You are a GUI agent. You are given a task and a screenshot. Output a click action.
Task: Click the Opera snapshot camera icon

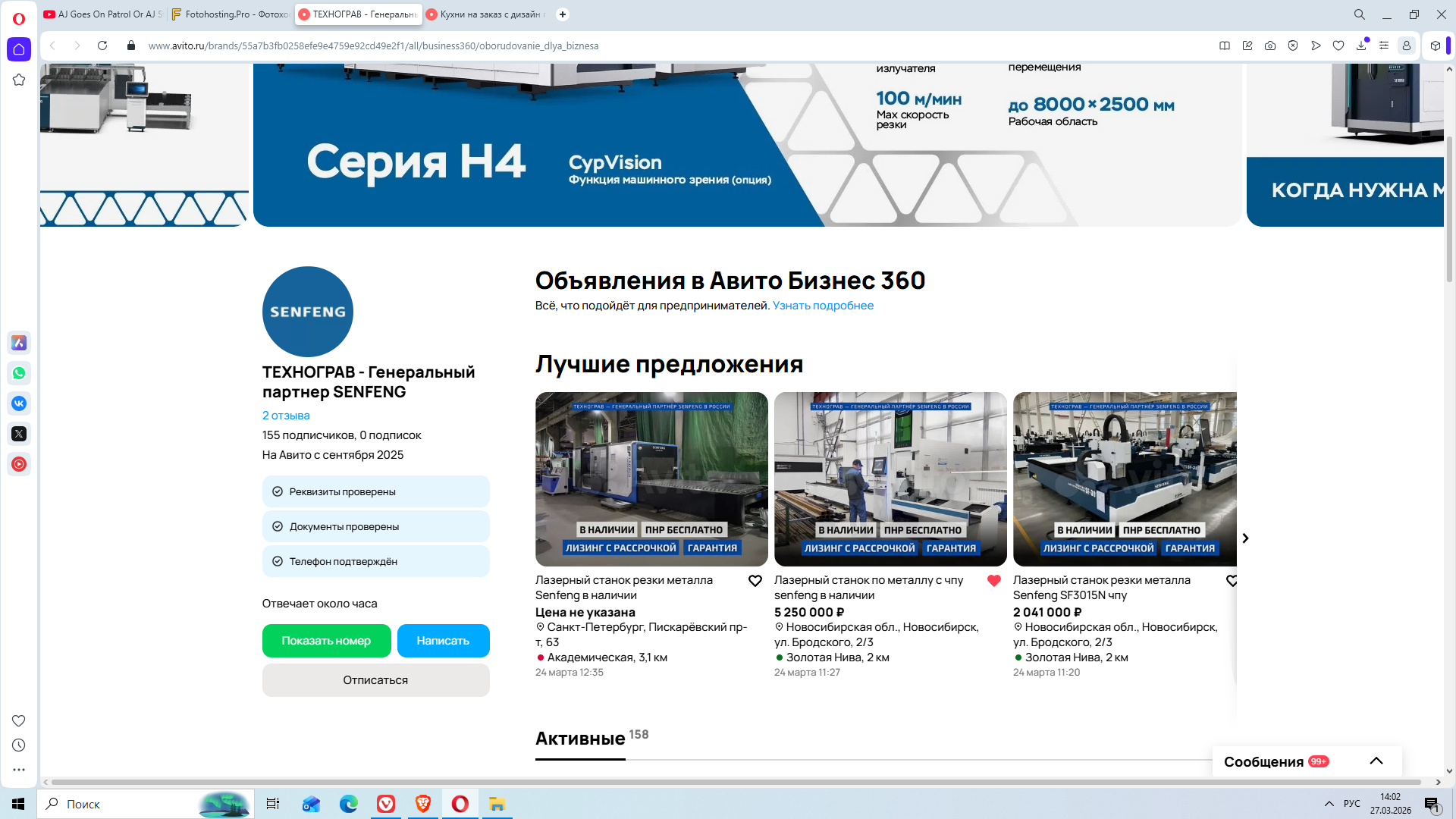click(x=1270, y=45)
